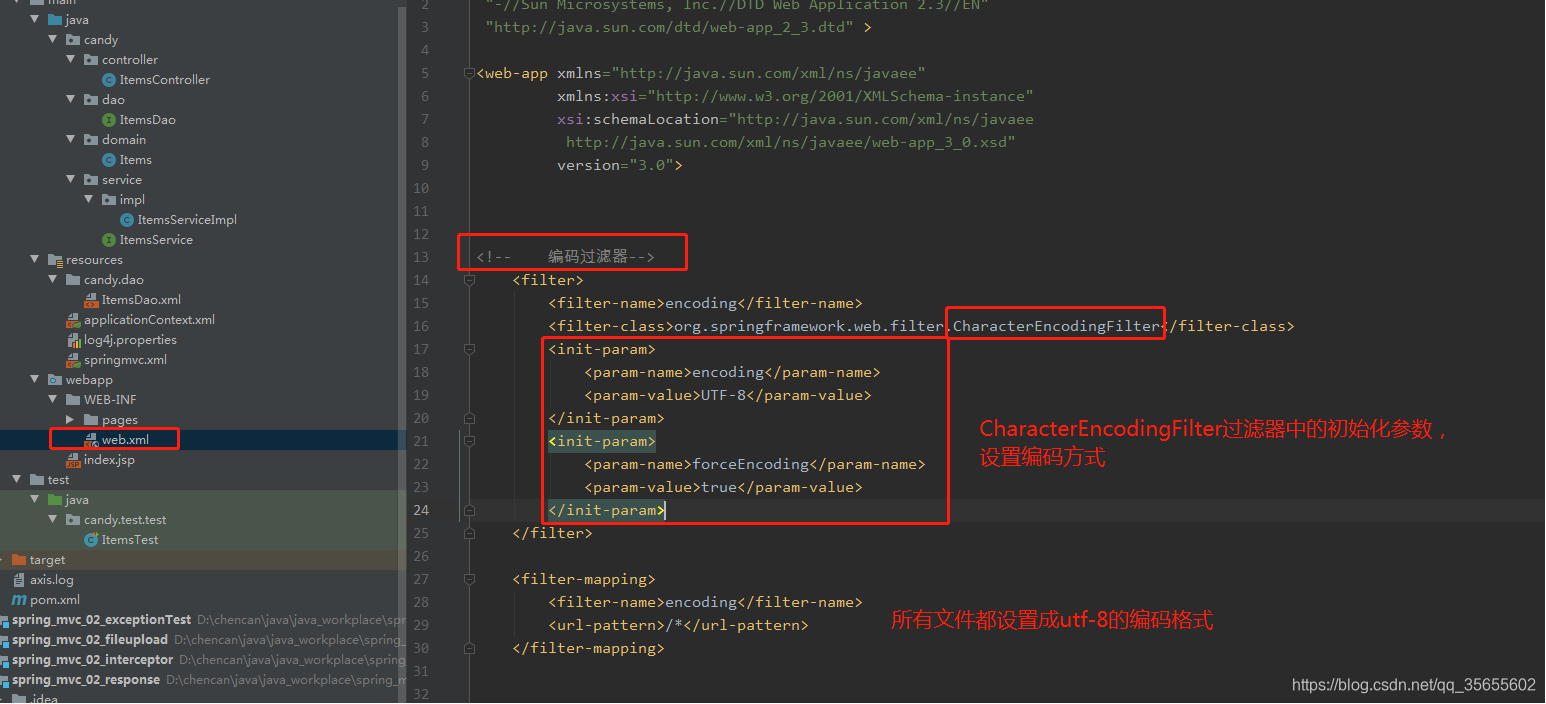This screenshot has height=704, width=1546.
Task: Click the pages folder icon
Action: 91,420
